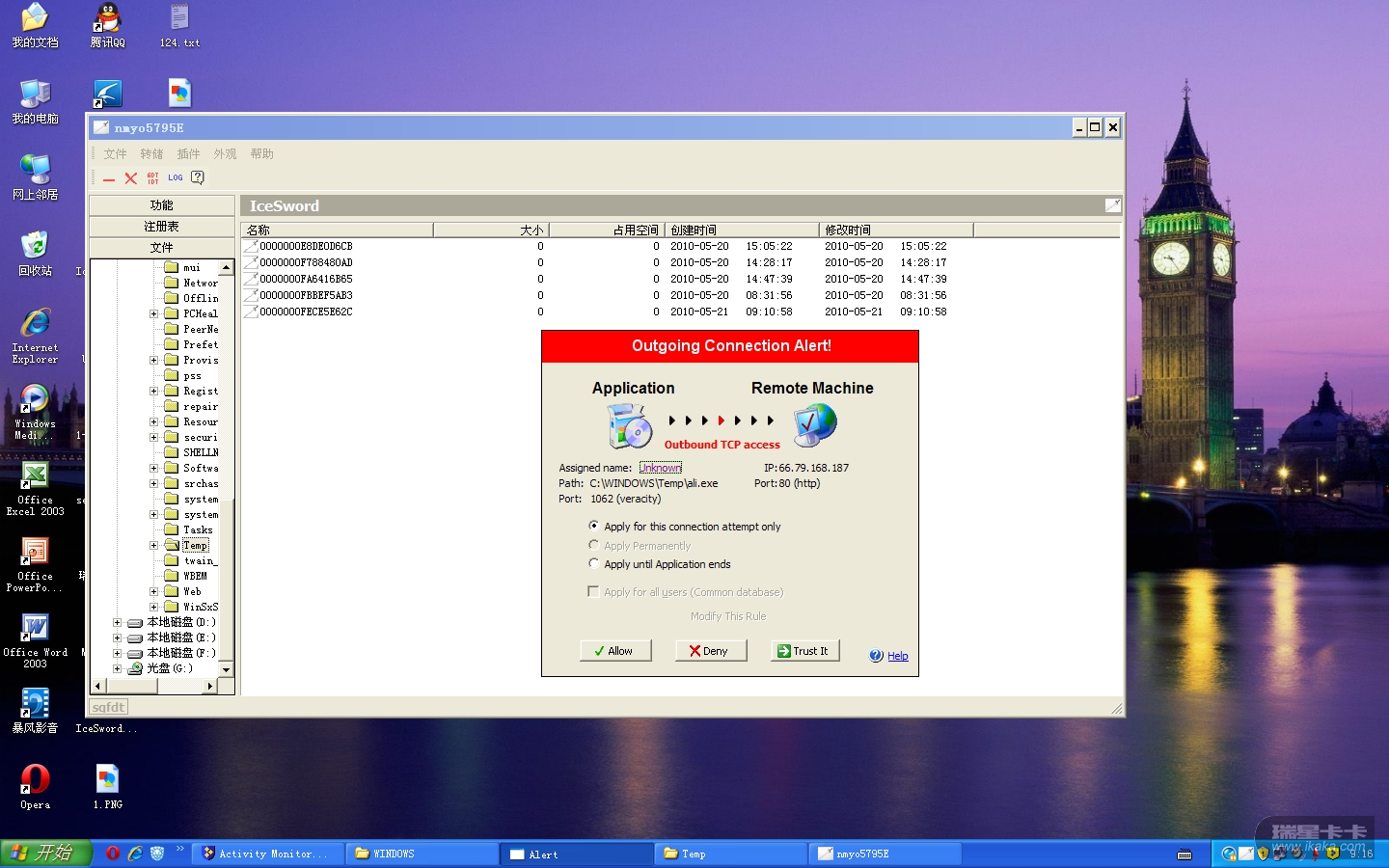Switch to the Activity Monitor taskbar button
Image resolution: width=1389 pixels, height=868 pixels.
tap(268, 854)
